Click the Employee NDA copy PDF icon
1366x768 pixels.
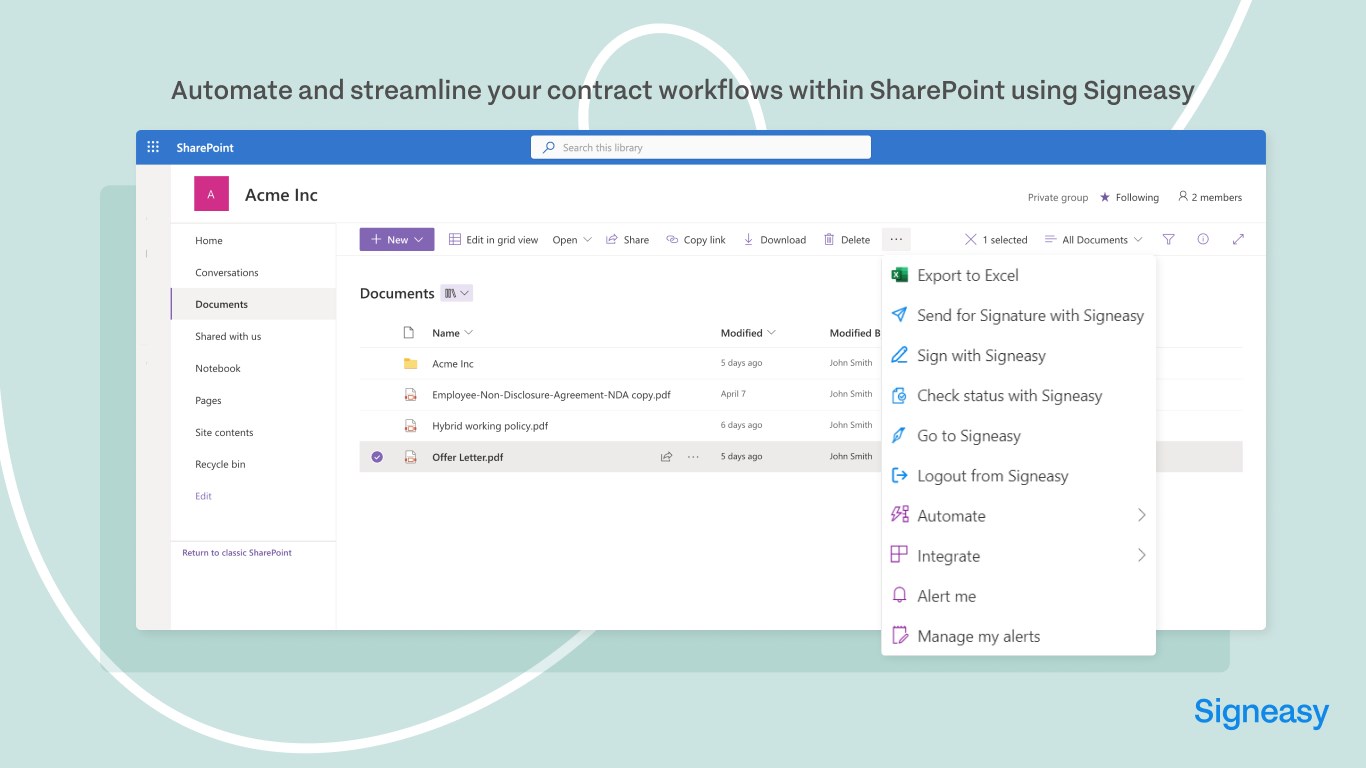point(410,394)
